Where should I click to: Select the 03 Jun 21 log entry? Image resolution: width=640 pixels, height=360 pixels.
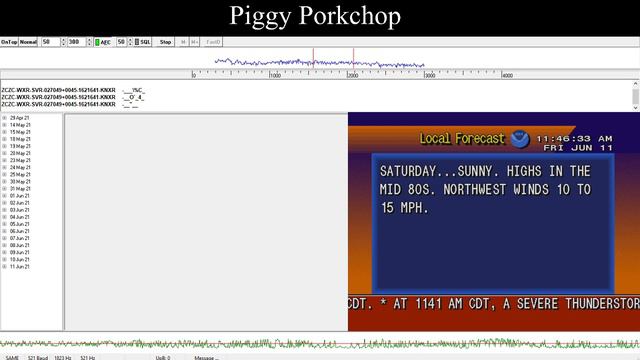(20, 210)
